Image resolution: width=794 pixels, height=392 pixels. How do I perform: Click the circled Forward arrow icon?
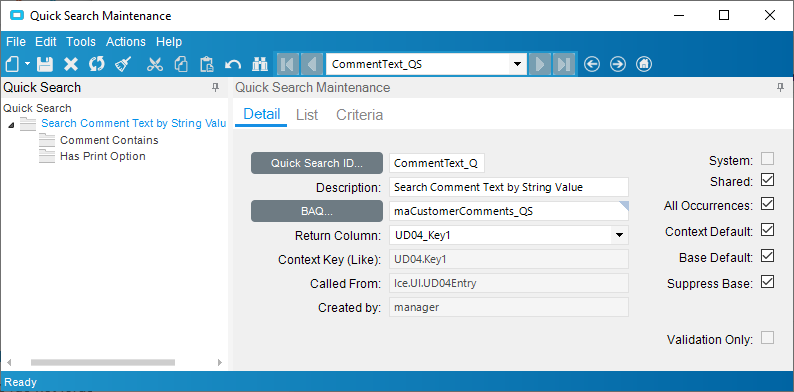[x=618, y=64]
